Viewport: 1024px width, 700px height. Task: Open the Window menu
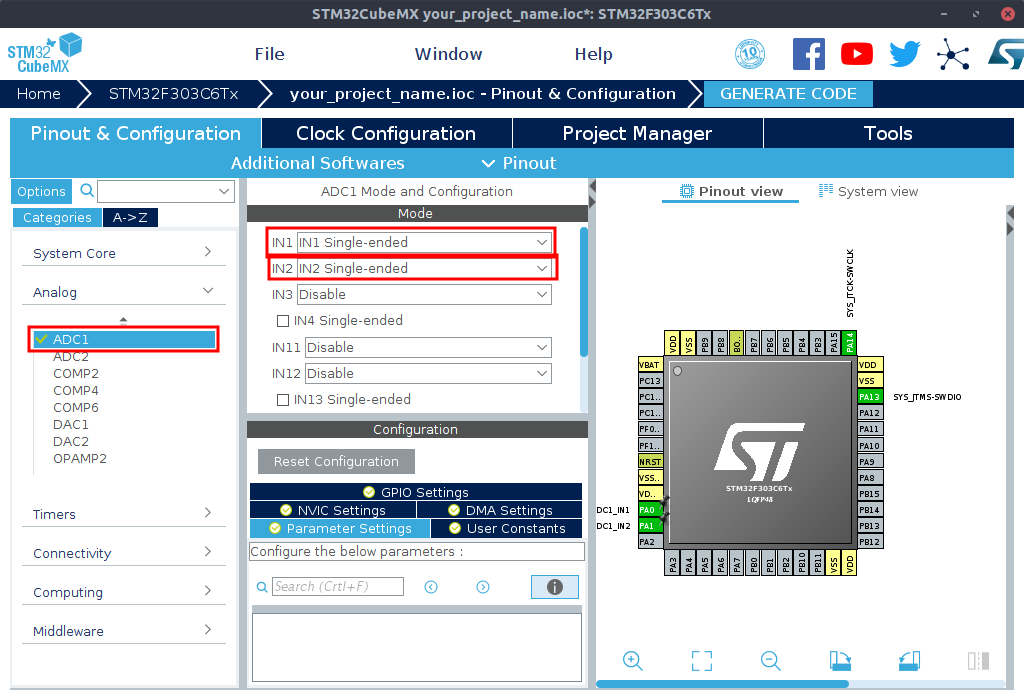click(x=449, y=54)
